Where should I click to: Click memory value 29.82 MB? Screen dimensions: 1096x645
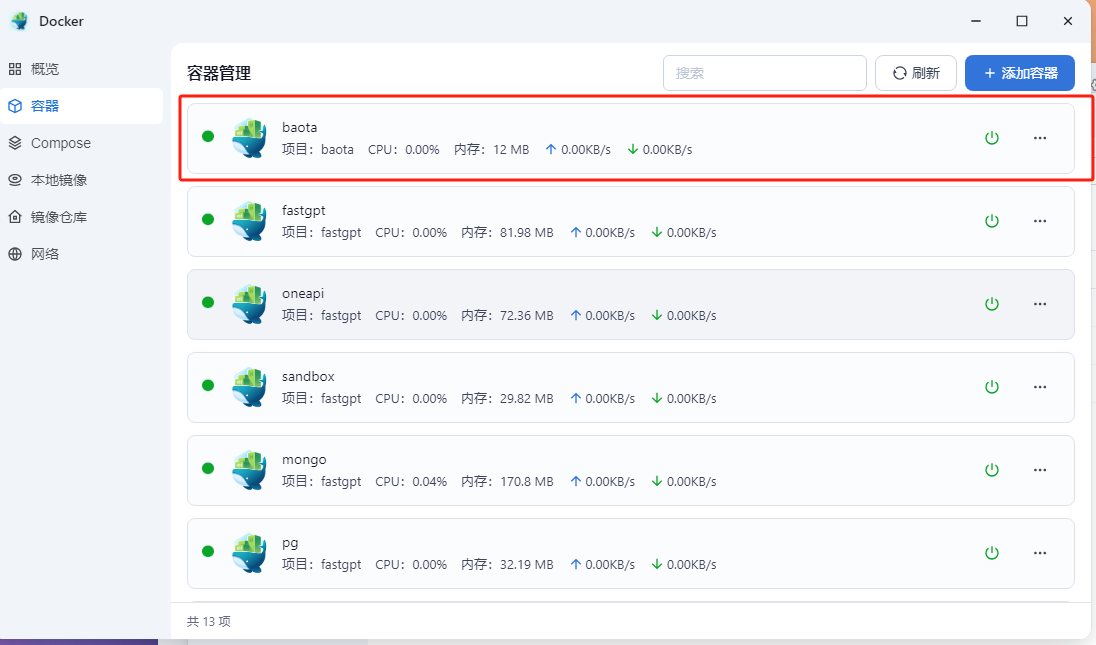click(526, 399)
